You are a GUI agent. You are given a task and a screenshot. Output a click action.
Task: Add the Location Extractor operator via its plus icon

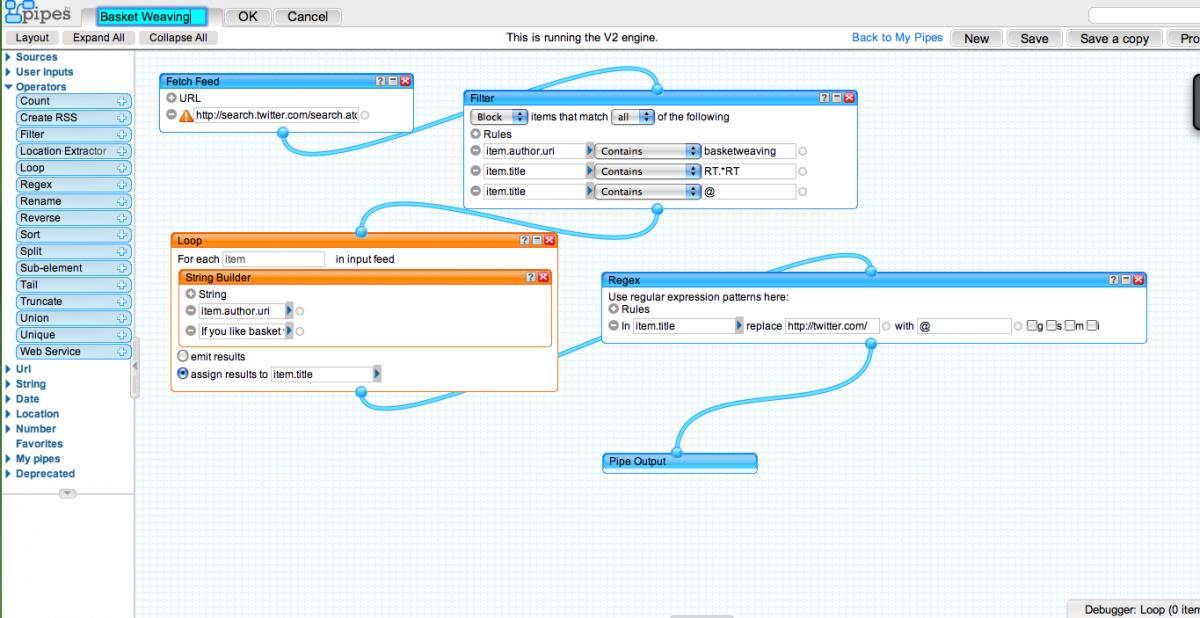[122, 151]
